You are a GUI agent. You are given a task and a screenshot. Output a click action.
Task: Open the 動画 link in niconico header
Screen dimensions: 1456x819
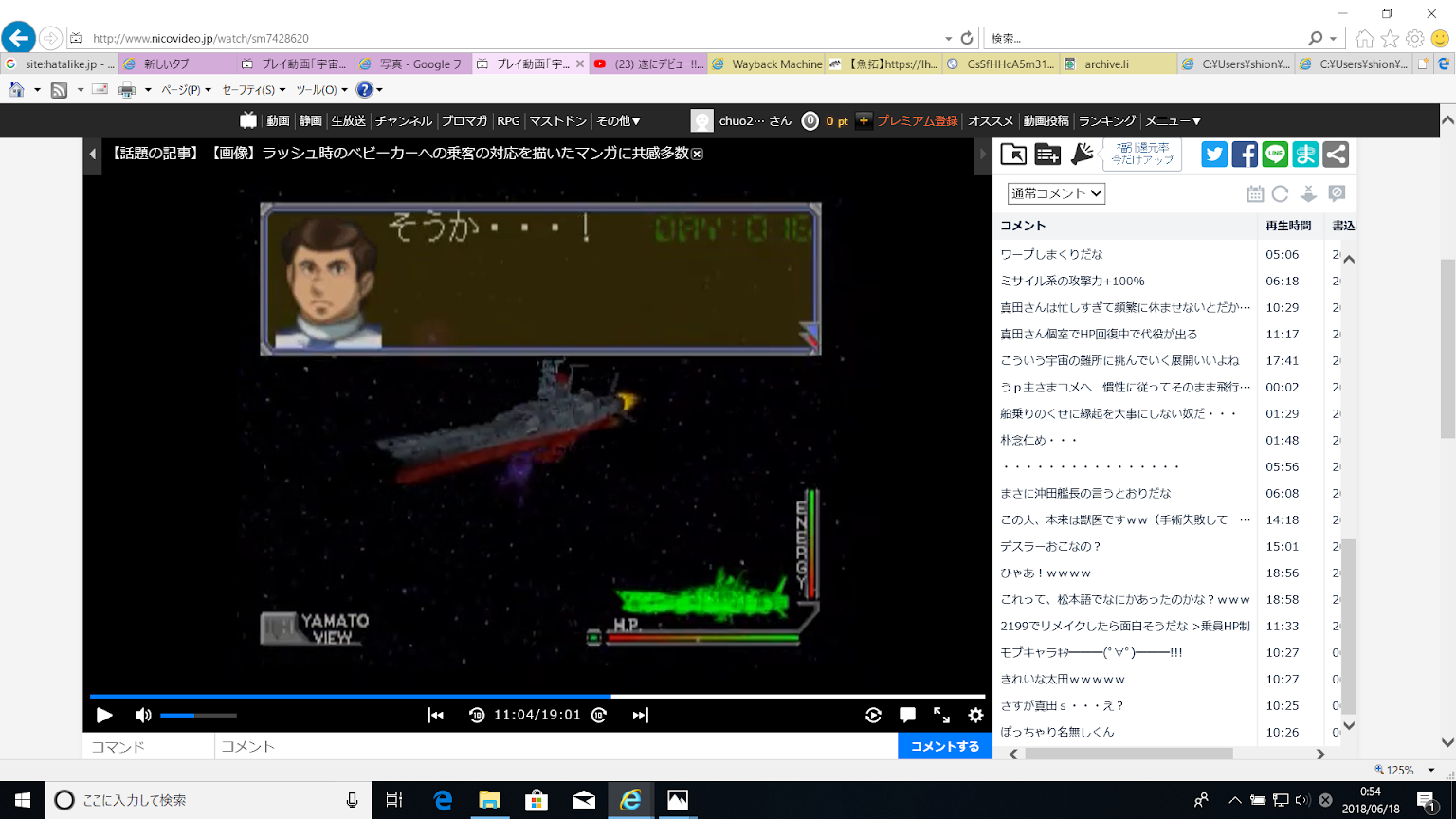(278, 120)
